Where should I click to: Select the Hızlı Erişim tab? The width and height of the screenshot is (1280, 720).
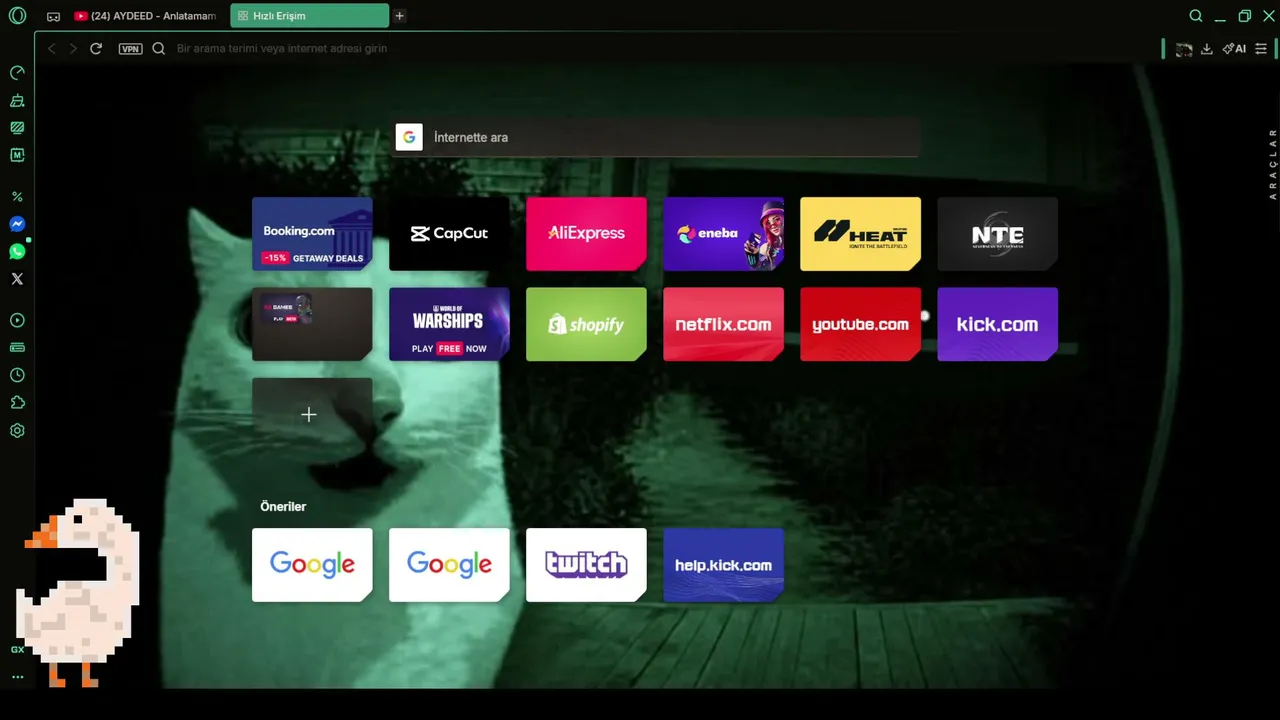coord(309,16)
